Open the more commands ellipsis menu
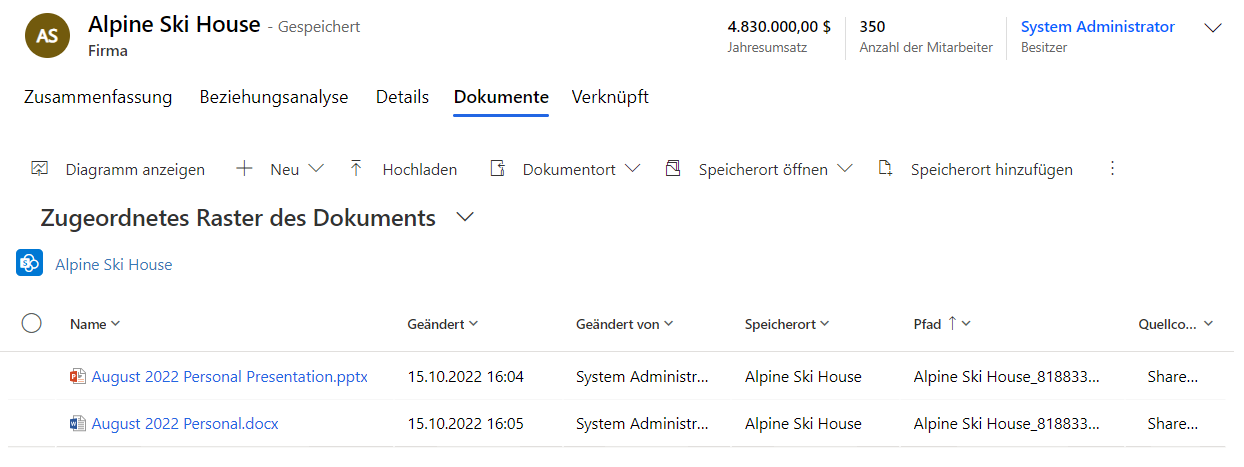Screen dimensions: 1244x467 point(1112,169)
